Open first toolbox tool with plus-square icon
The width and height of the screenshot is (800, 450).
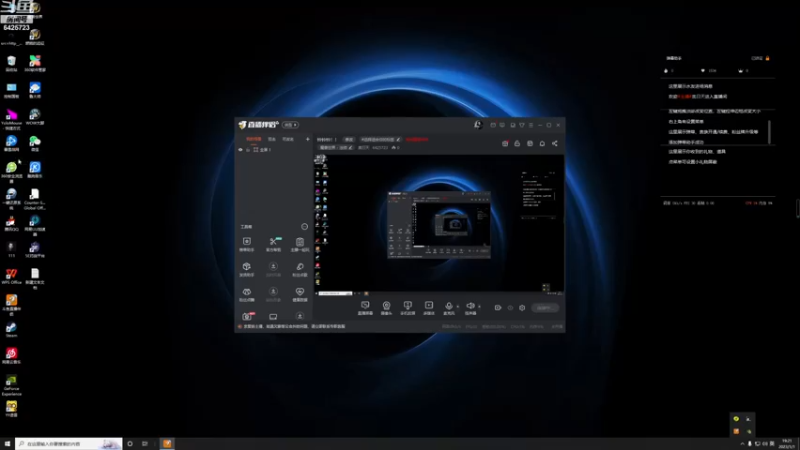247,244
